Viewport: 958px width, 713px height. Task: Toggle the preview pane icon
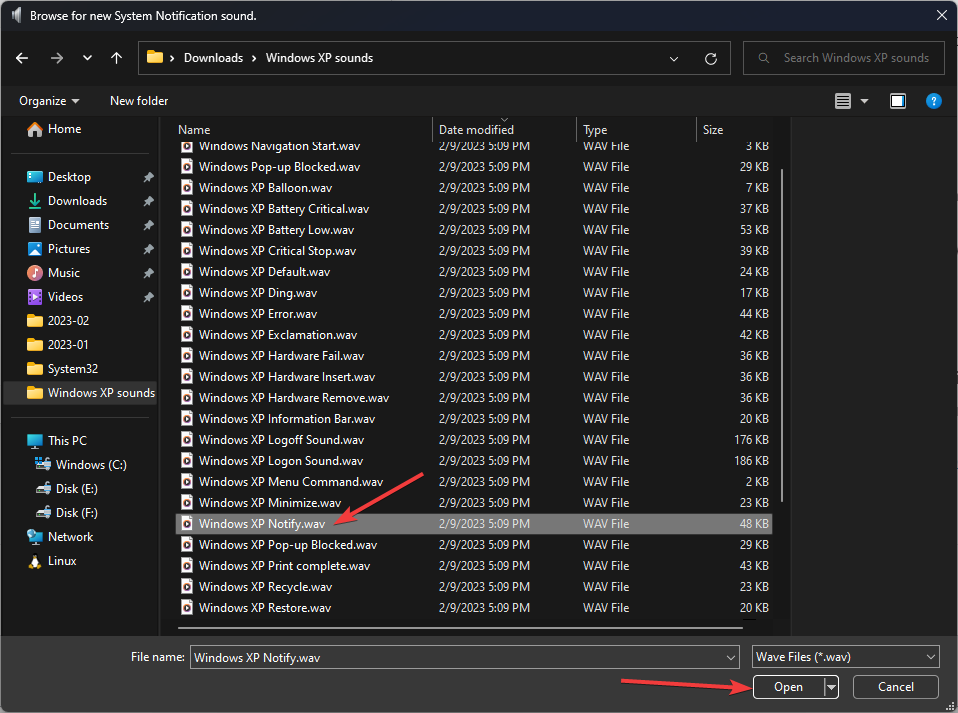point(898,101)
